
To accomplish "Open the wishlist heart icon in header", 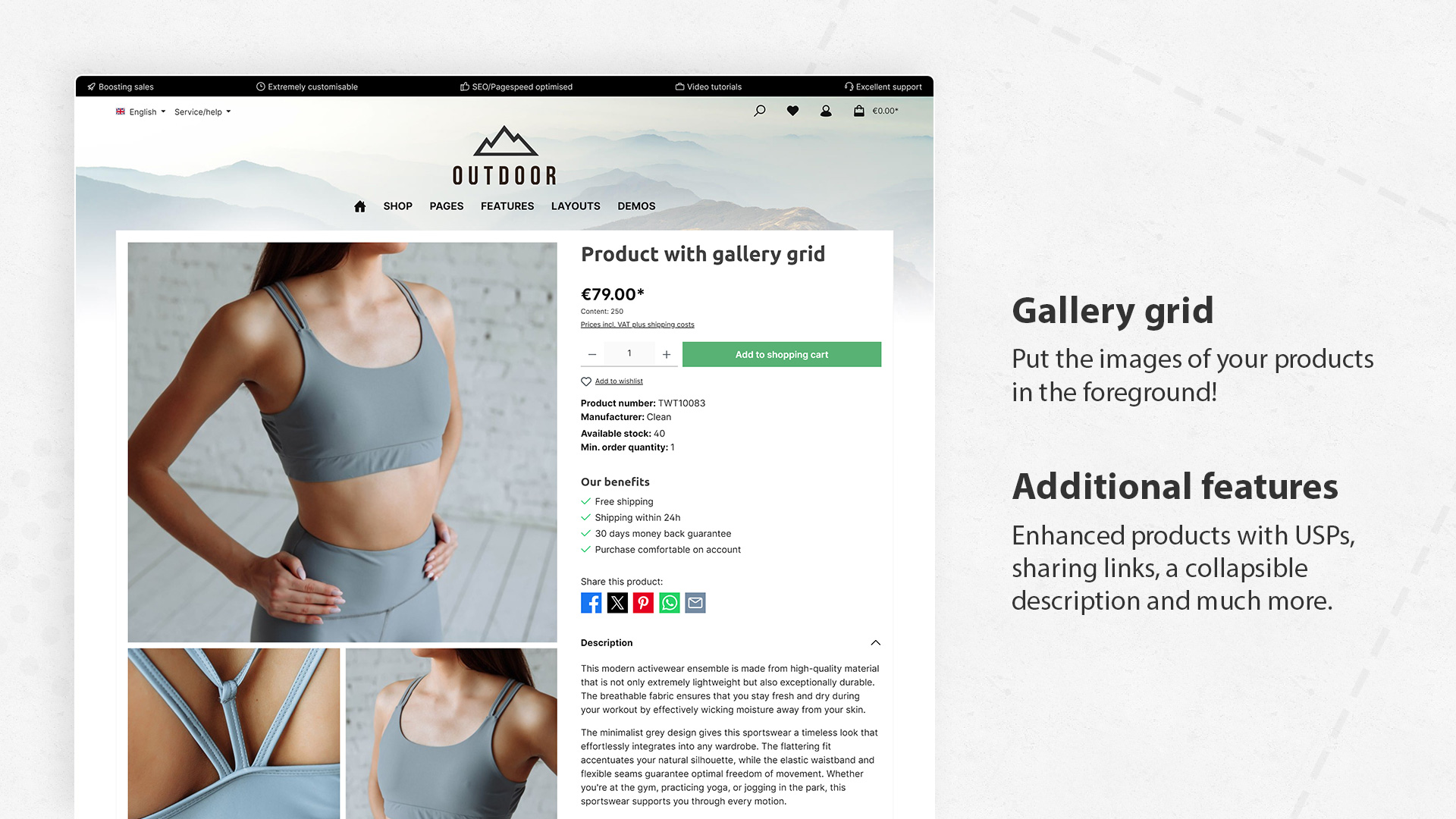I will 792,111.
